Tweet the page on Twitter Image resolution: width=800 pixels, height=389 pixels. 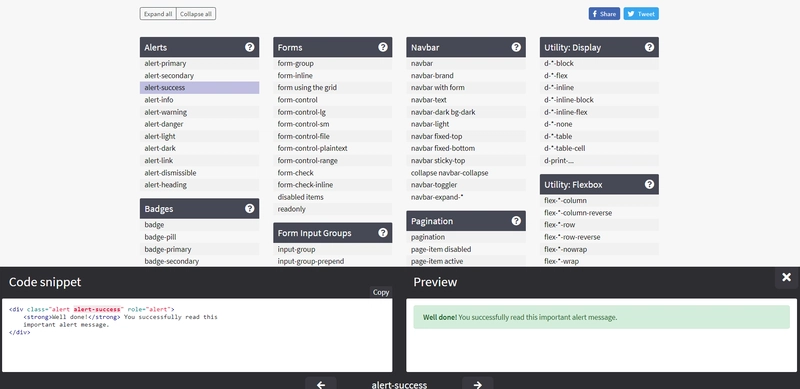(x=641, y=14)
